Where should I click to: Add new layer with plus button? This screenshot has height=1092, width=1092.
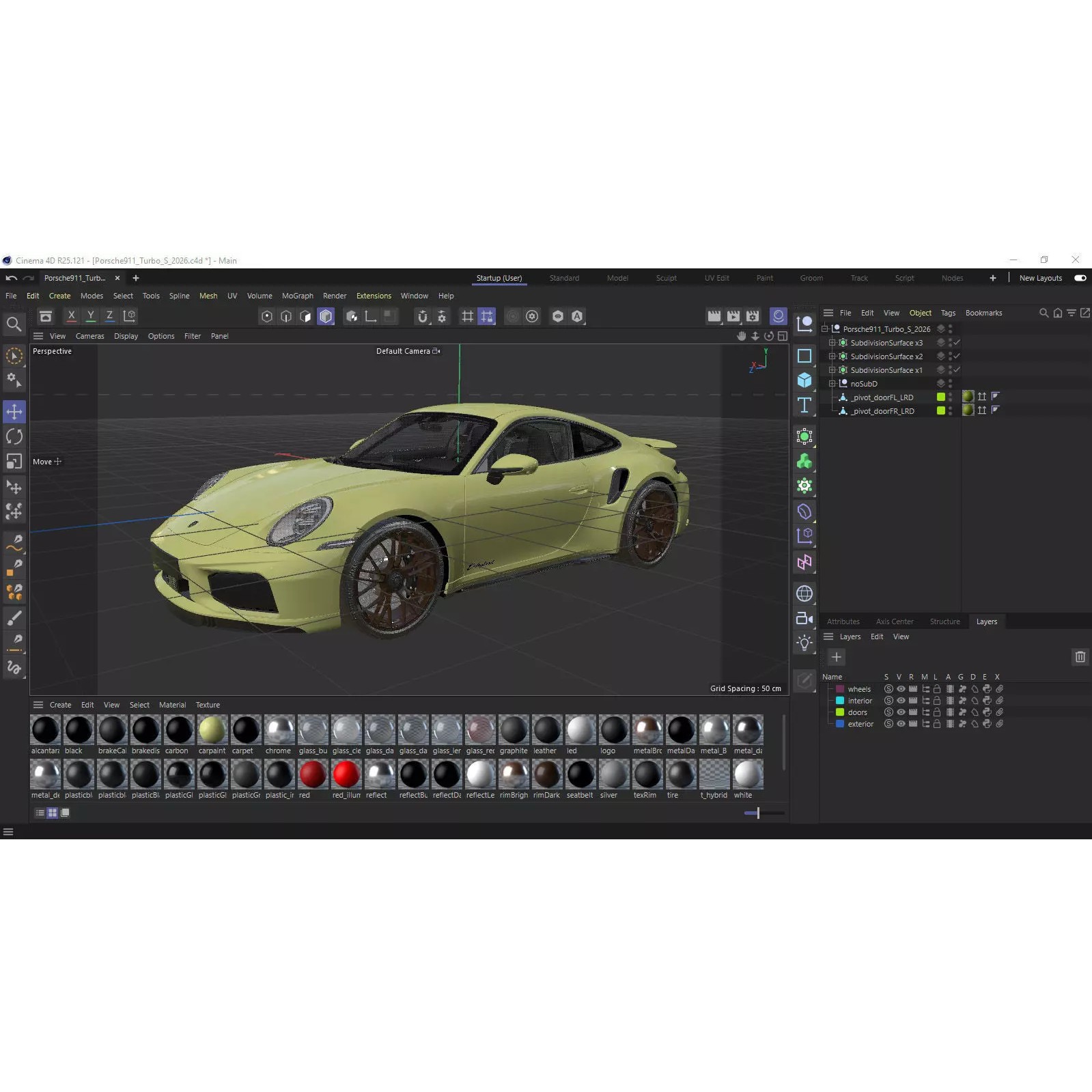pos(837,657)
